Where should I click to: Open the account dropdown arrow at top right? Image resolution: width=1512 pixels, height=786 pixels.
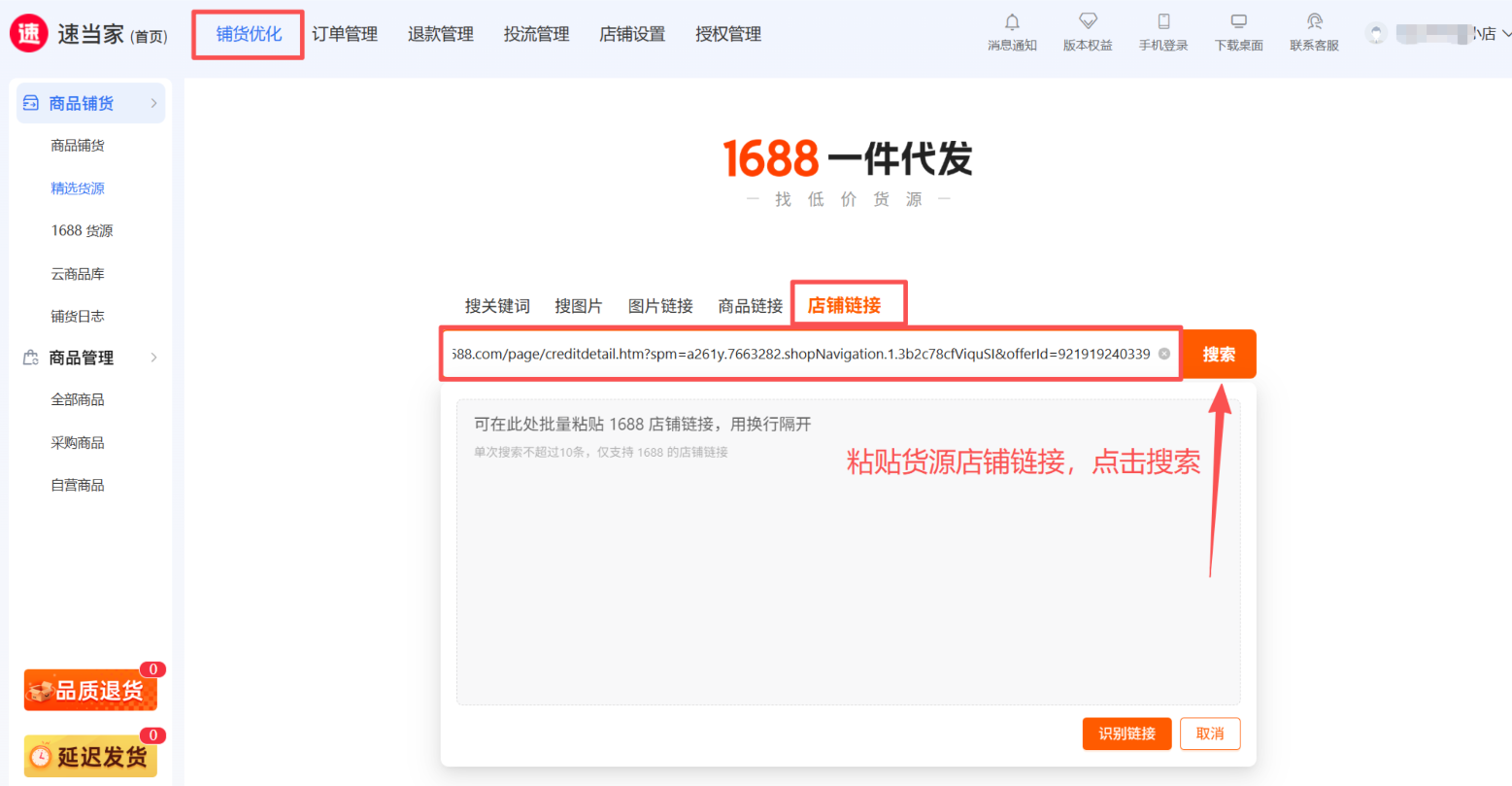(x=1505, y=34)
